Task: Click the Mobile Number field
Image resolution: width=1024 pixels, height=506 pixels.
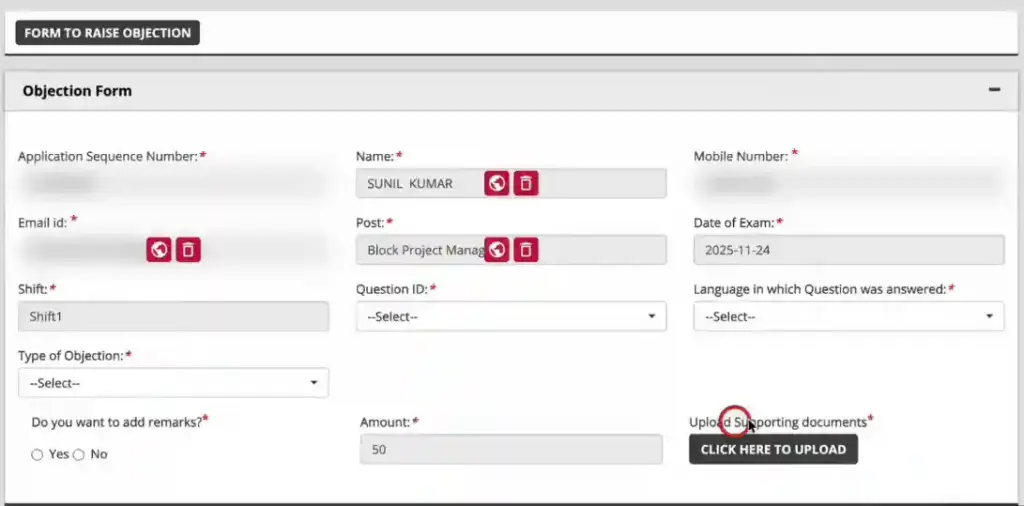Action: (x=848, y=183)
